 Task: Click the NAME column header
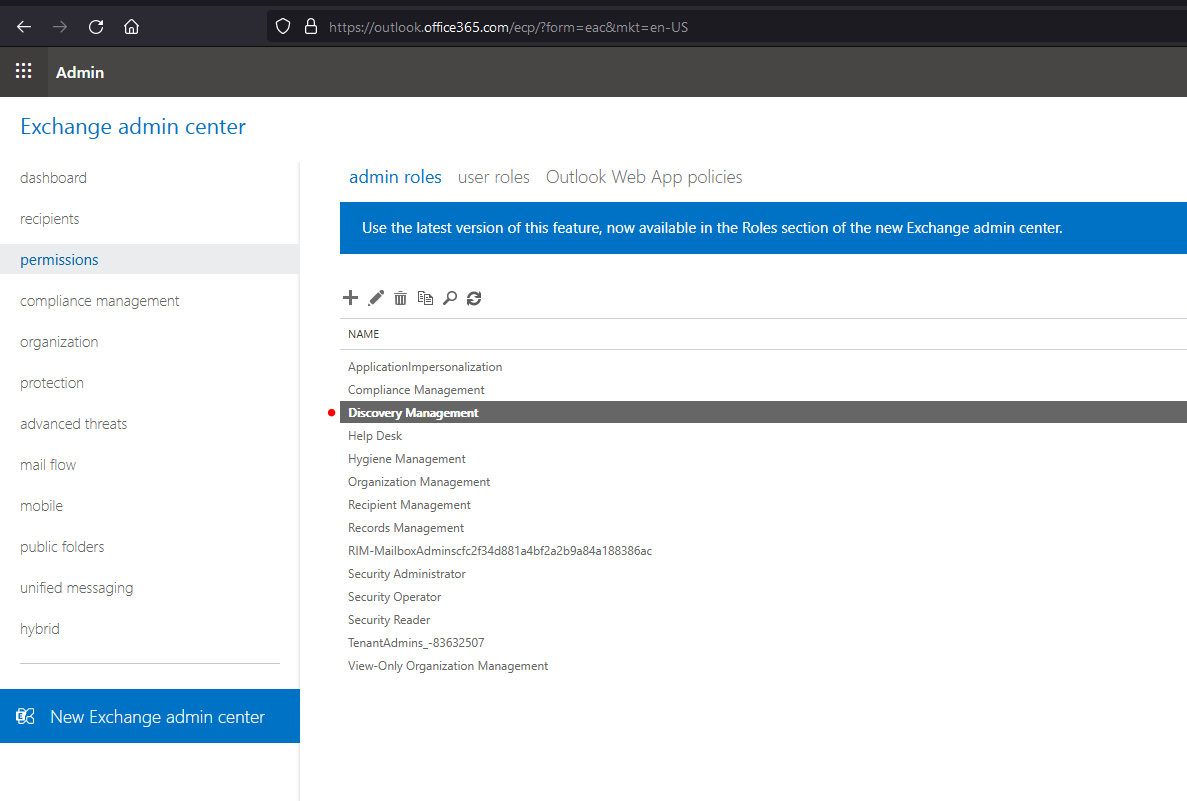click(363, 333)
